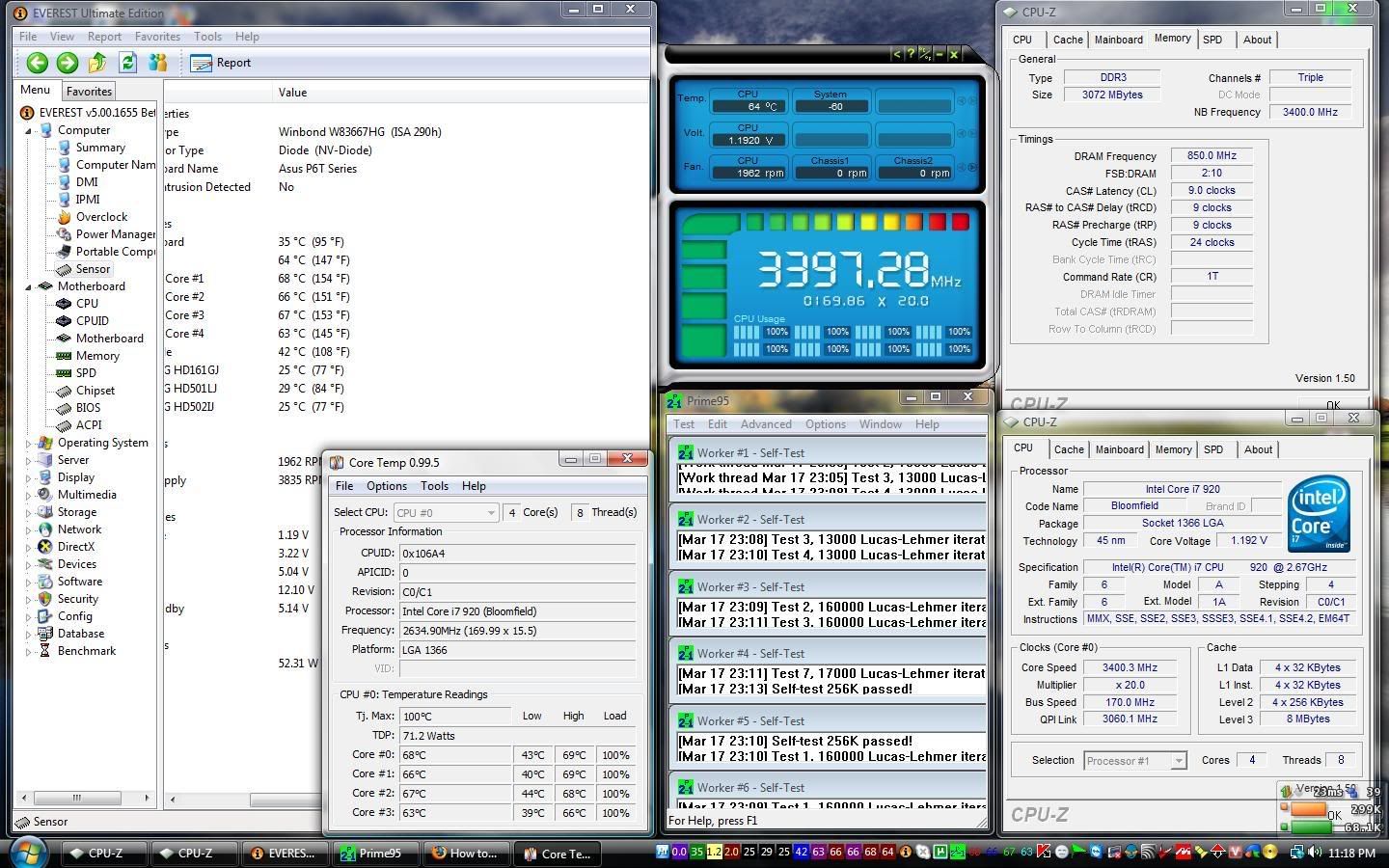The image size is (1389, 868).
Task: Switch to SPD tab in upper CPU-Z window
Action: click(x=1212, y=40)
